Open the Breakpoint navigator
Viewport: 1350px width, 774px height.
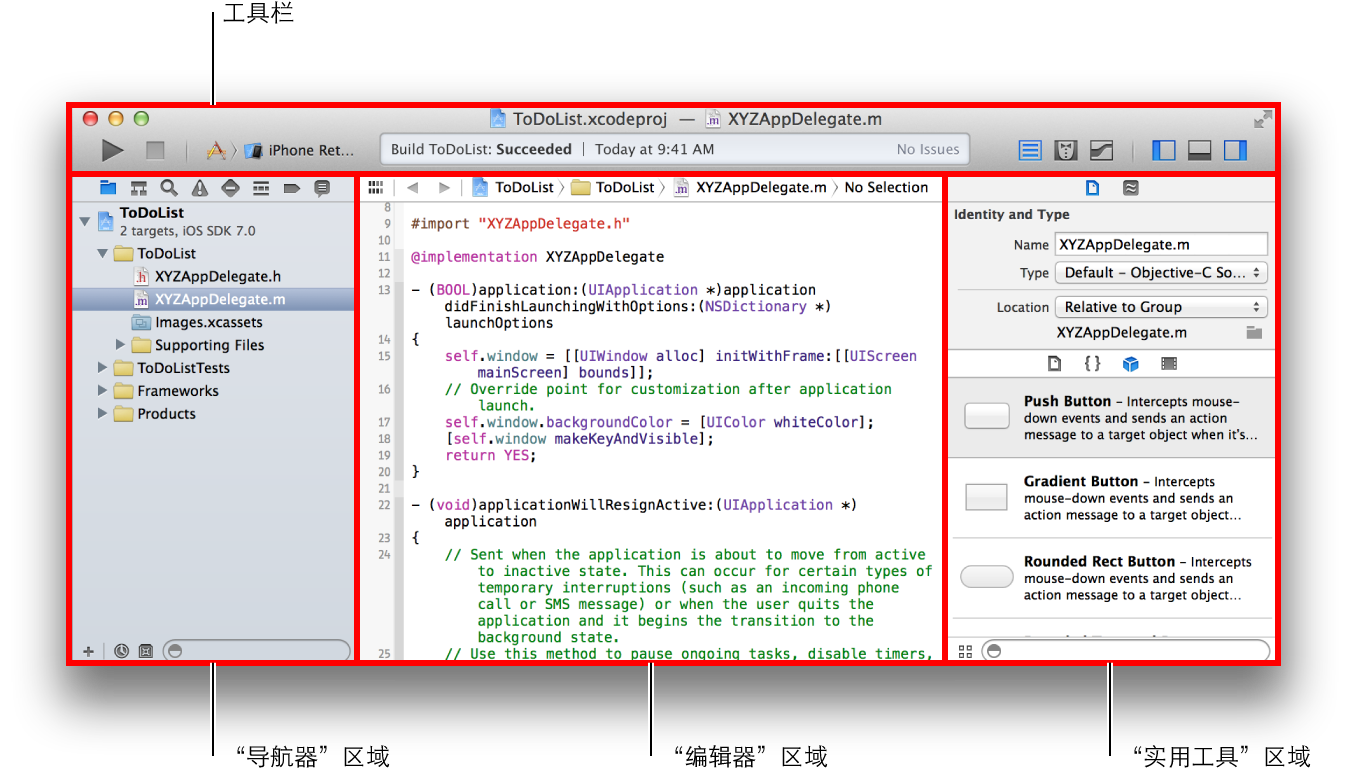click(291, 188)
